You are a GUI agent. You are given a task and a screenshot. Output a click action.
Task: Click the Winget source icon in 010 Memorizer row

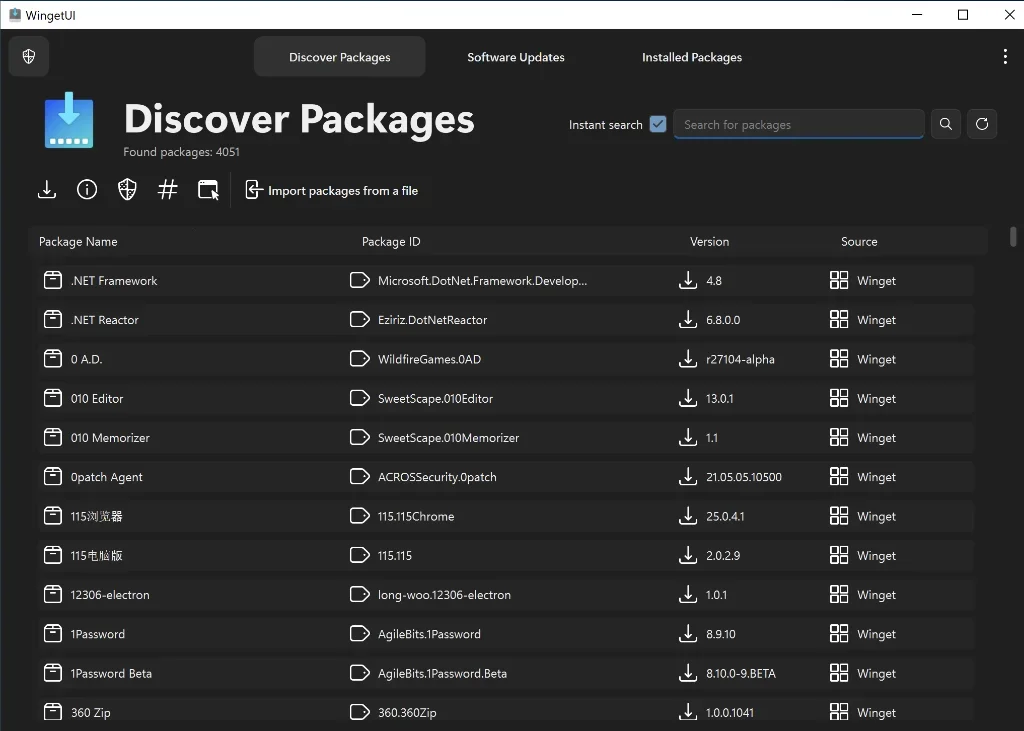[839, 437]
